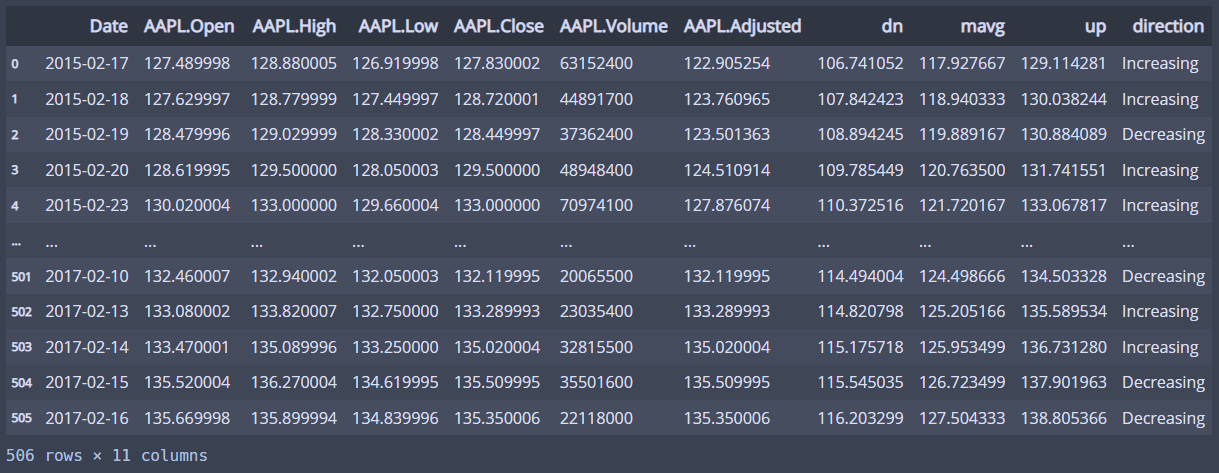
Task: Click the AAPL.Adjusted column header
Action: (x=742, y=26)
